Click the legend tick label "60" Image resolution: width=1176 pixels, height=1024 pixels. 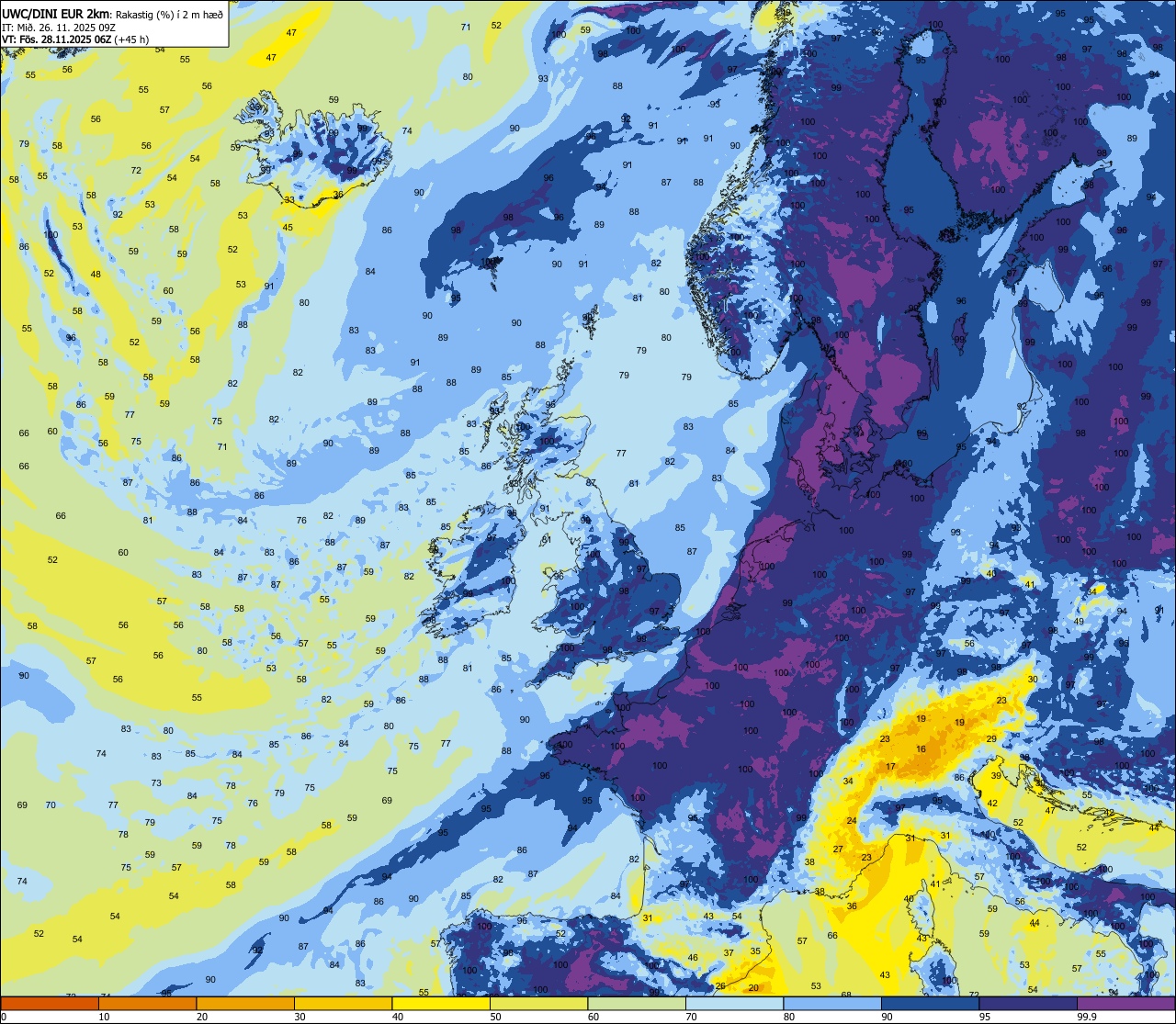594,1017
